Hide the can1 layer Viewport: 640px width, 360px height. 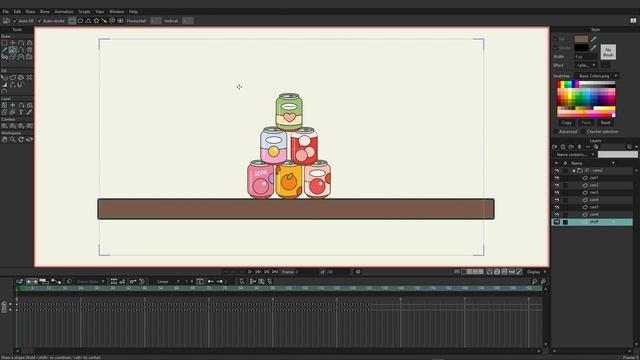click(x=557, y=178)
